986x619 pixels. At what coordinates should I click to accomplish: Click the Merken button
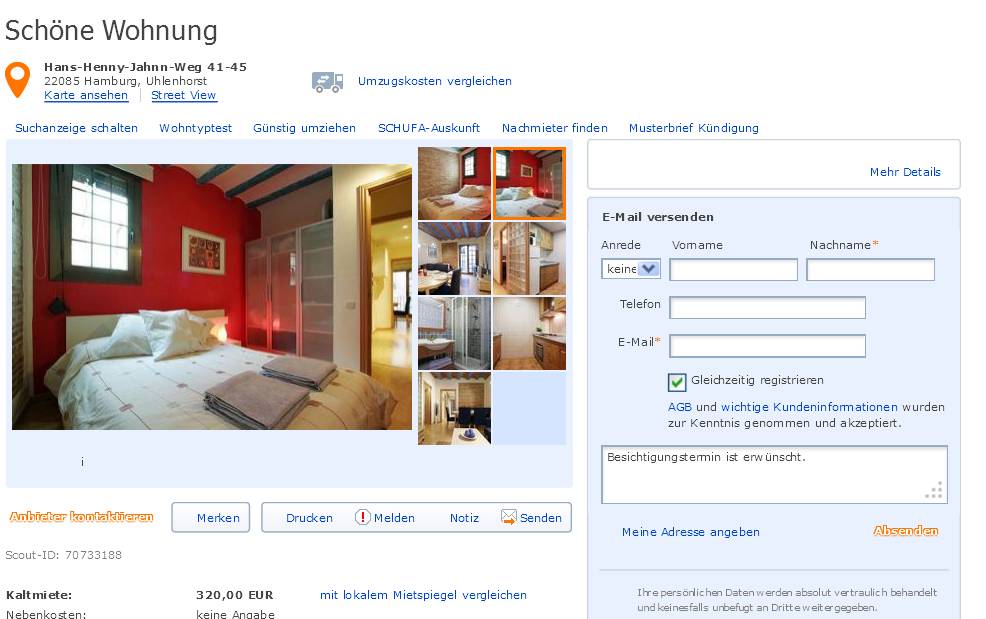pos(211,517)
